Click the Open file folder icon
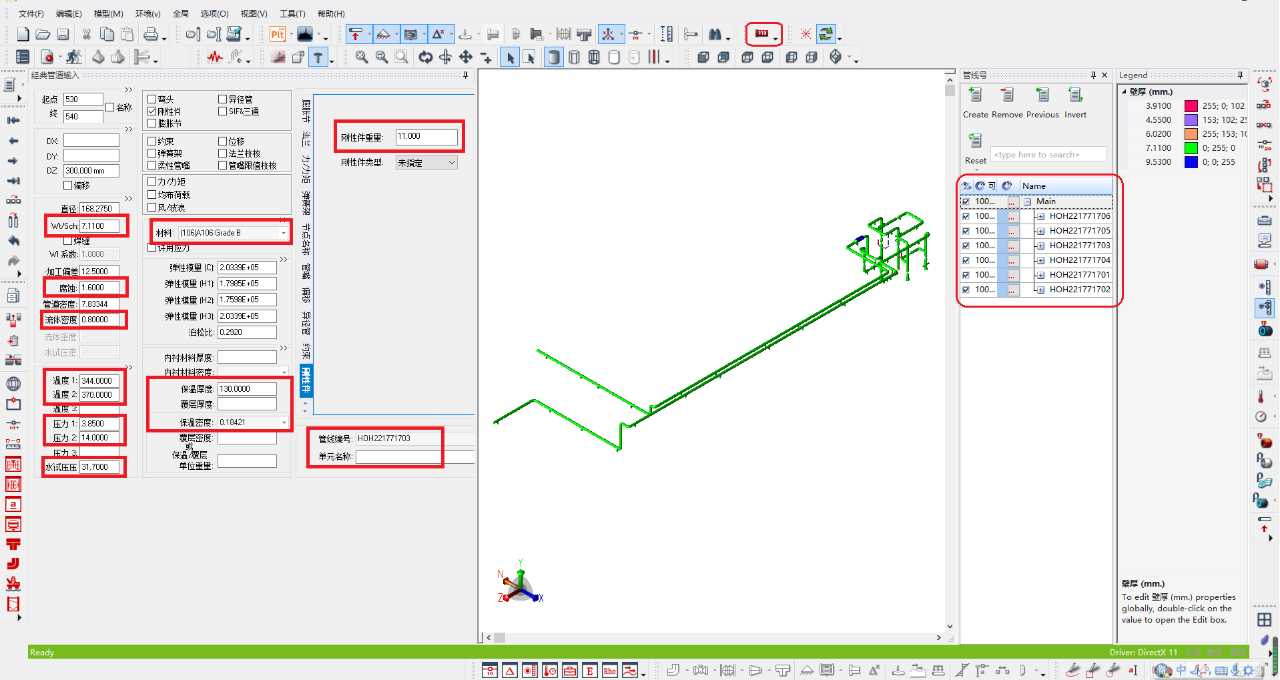Viewport: 1280px width, 680px height. coord(42,34)
